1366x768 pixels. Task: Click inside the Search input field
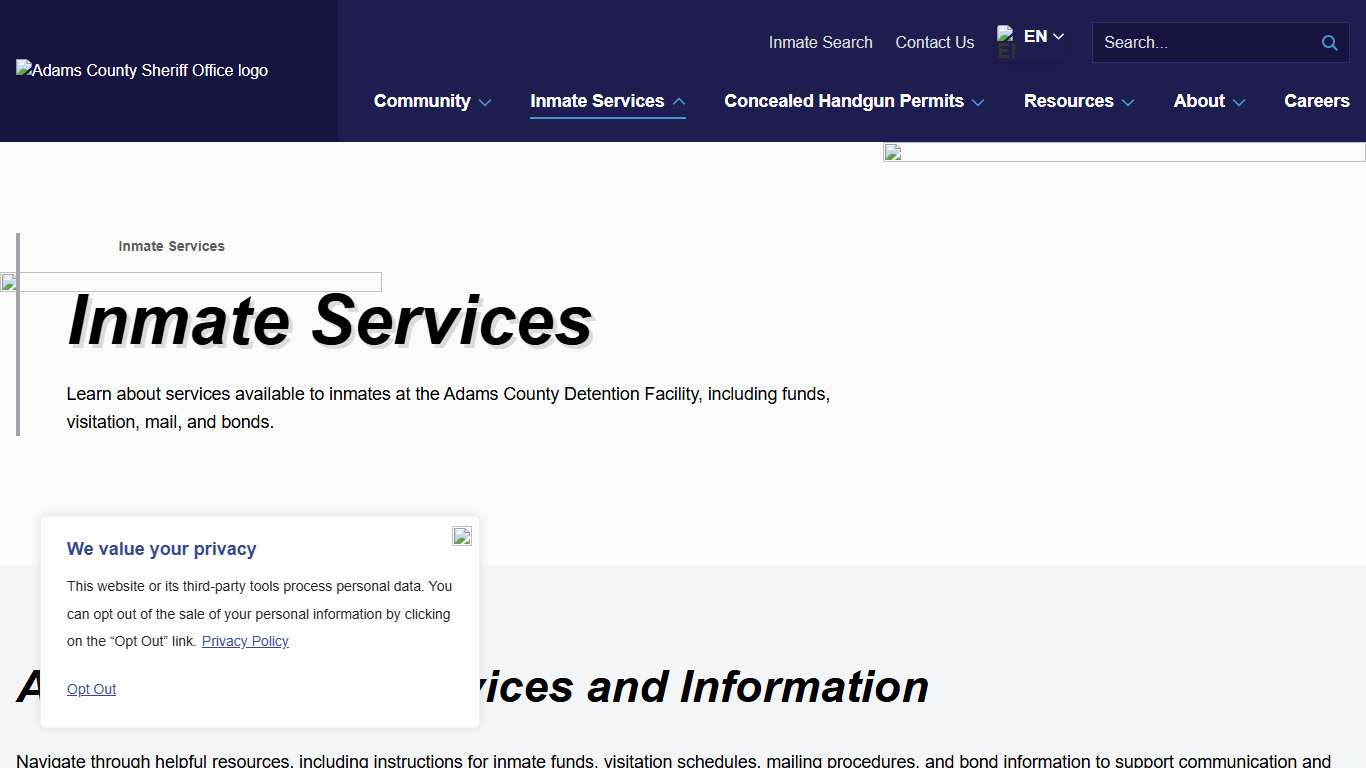1200,42
